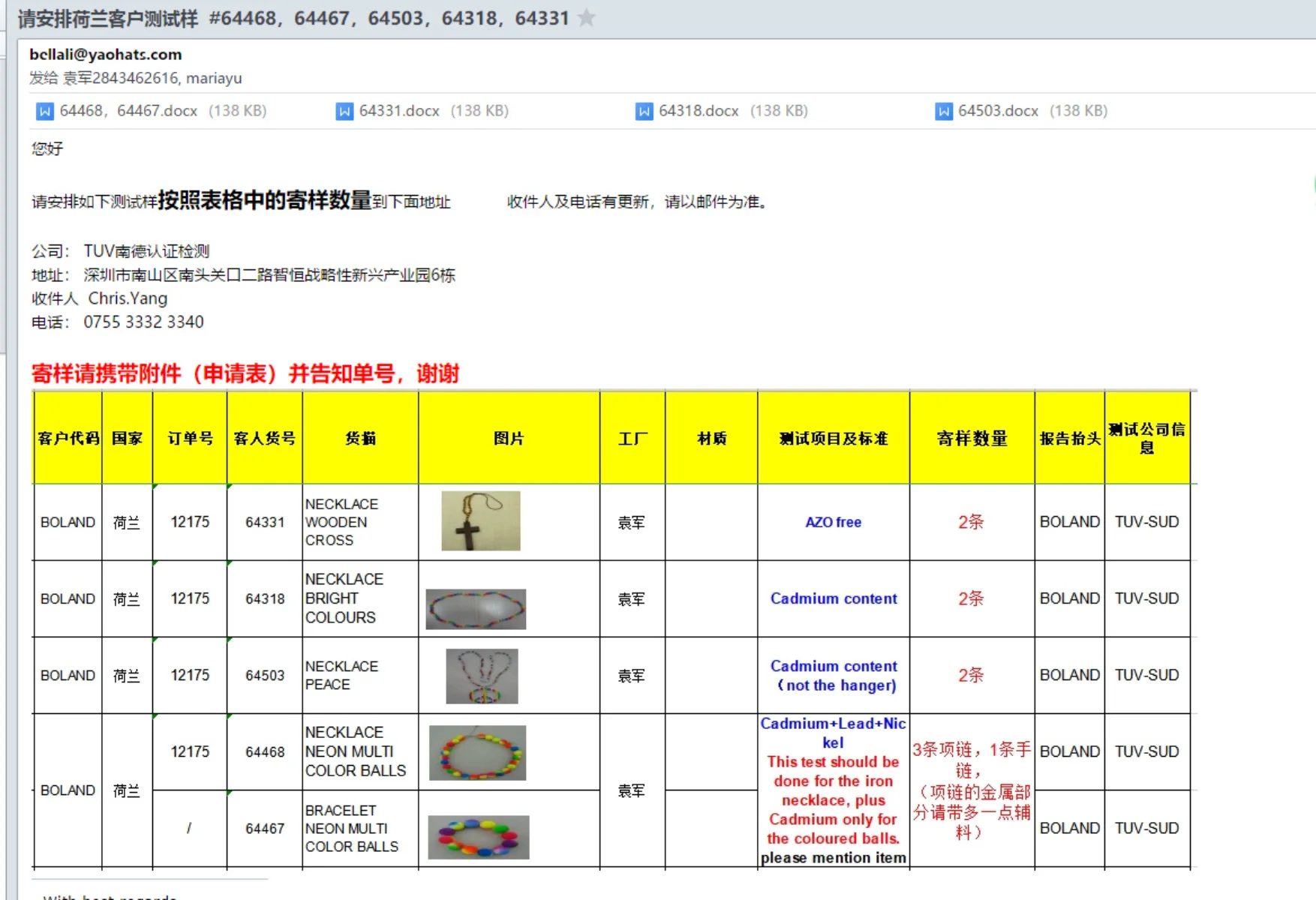Image resolution: width=1316 pixels, height=900 pixels.
Task: Click the 图片 column header
Action: pyautogui.click(x=509, y=438)
